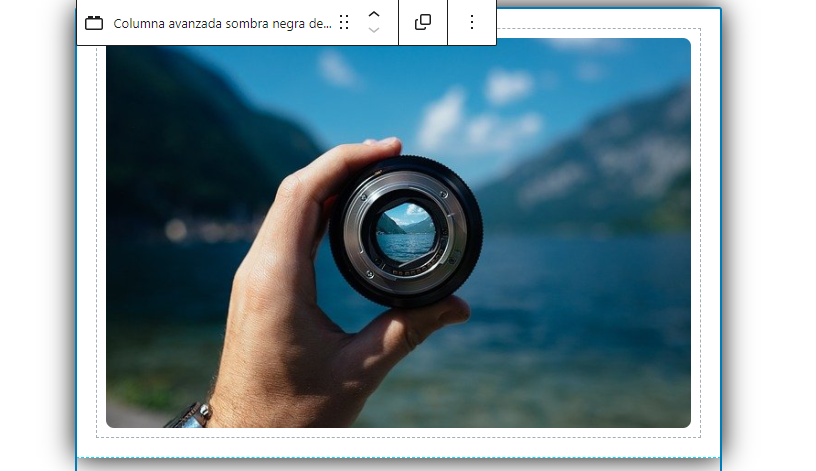The image size is (816, 471).
Task: Move the block down with the down chevron
Action: point(374,30)
